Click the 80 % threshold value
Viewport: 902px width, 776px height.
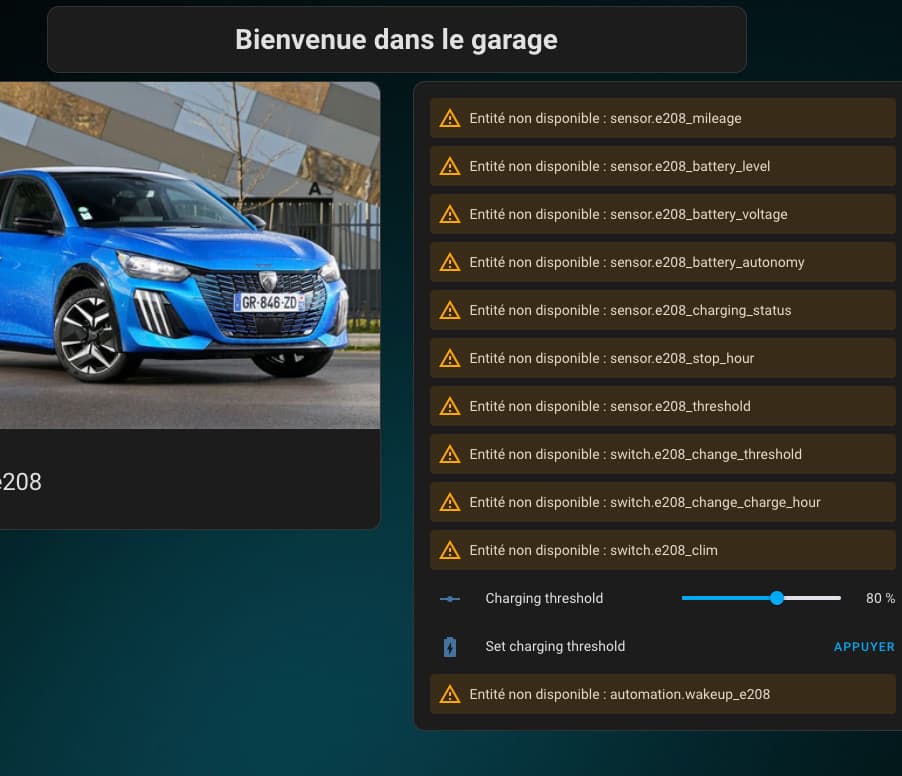880,599
